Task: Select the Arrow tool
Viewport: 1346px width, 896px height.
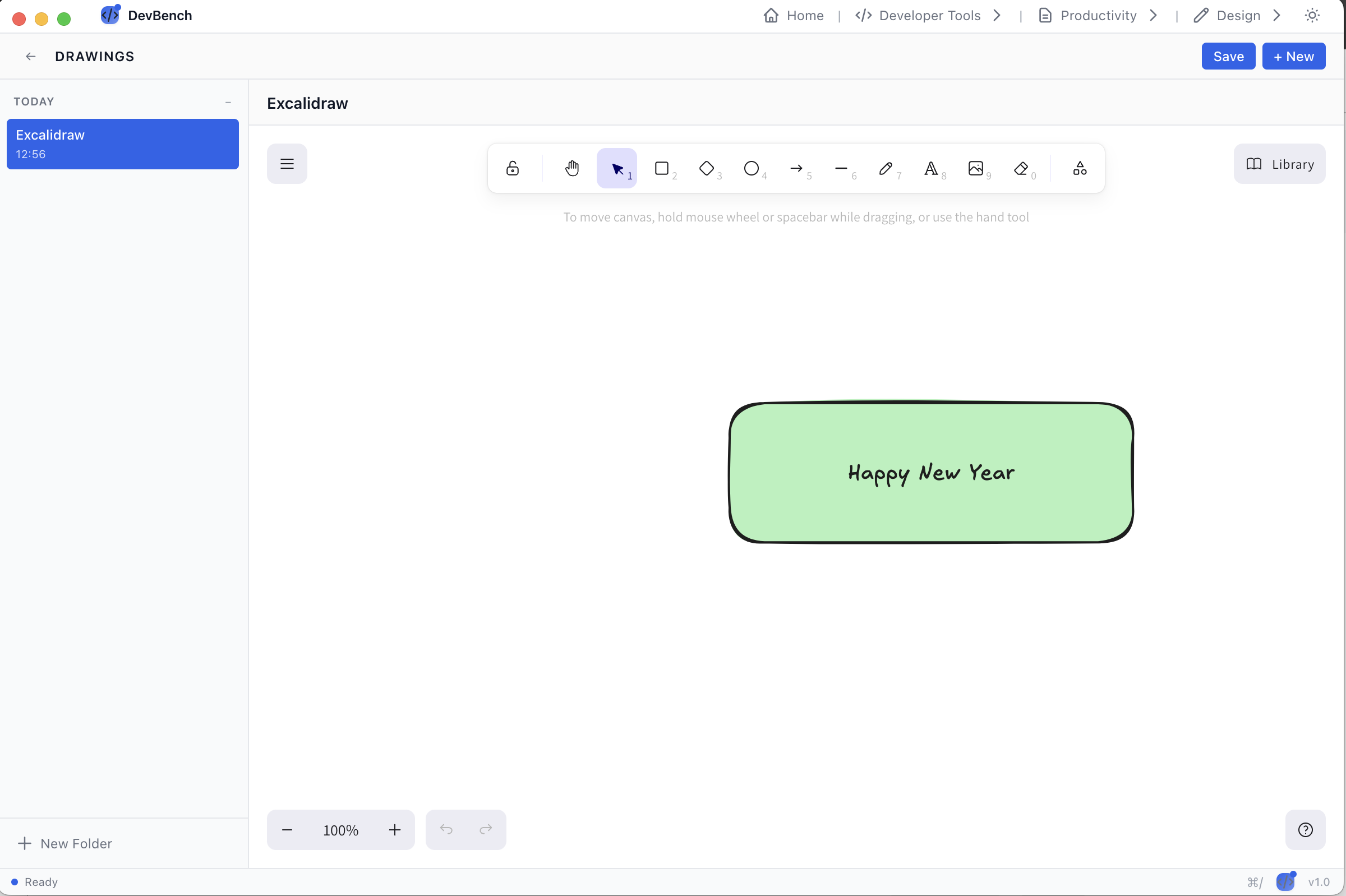Action: pyautogui.click(x=796, y=168)
